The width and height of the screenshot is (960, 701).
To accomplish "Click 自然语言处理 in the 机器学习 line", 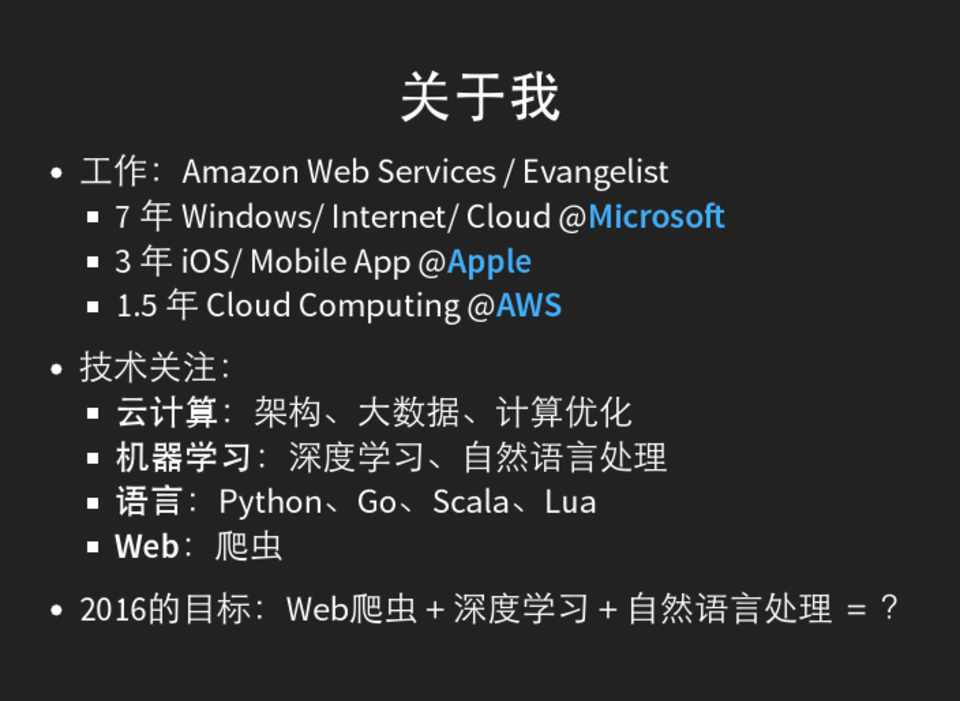I will [565, 458].
